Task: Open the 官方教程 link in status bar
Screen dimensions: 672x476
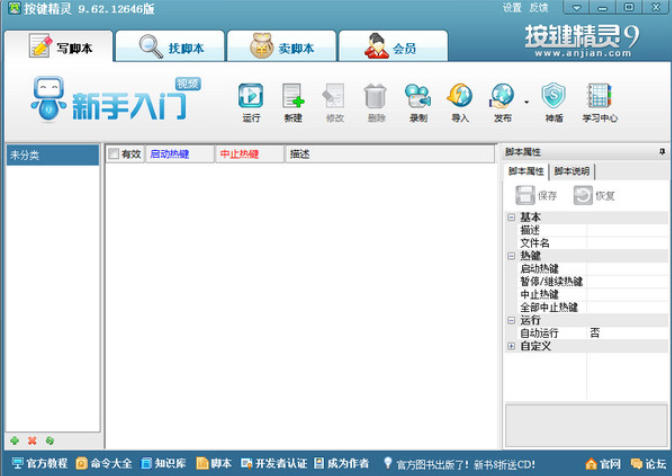Action: click(39, 463)
